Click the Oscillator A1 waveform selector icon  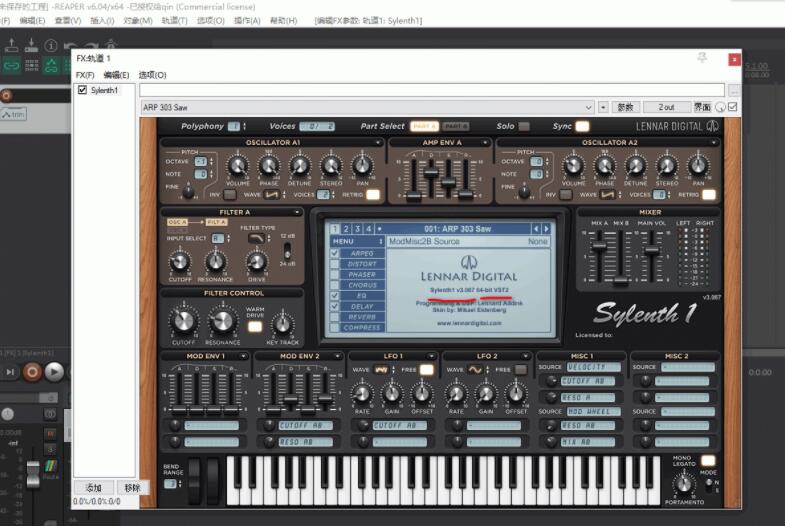(x=272, y=195)
